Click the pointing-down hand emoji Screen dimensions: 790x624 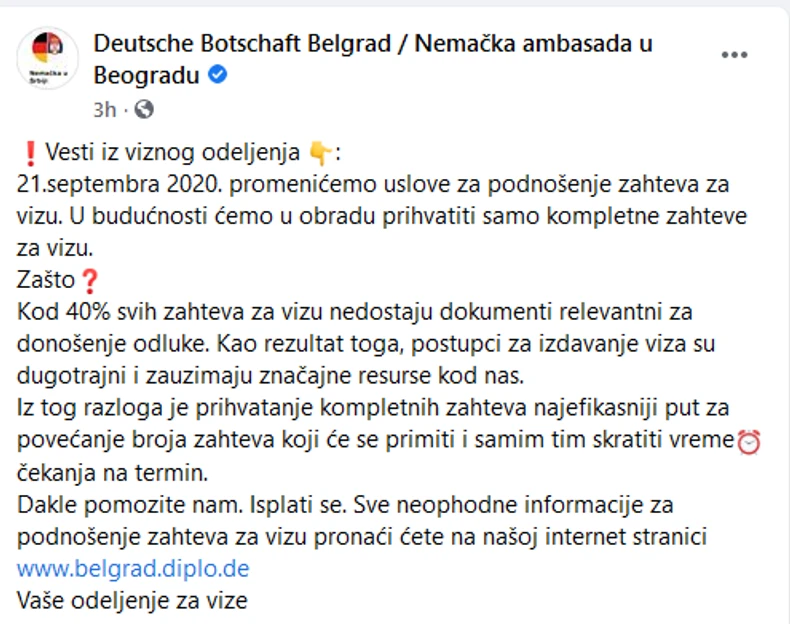[320, 153]
